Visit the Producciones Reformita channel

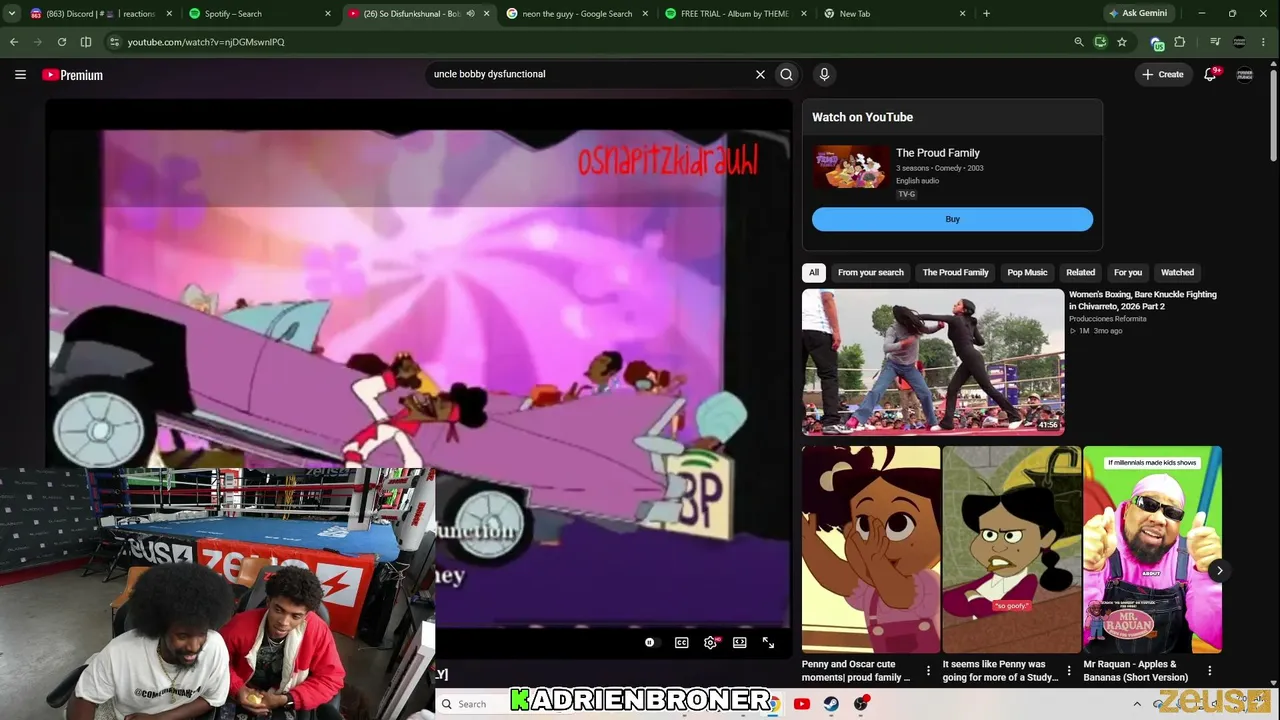coord(1108,319)
